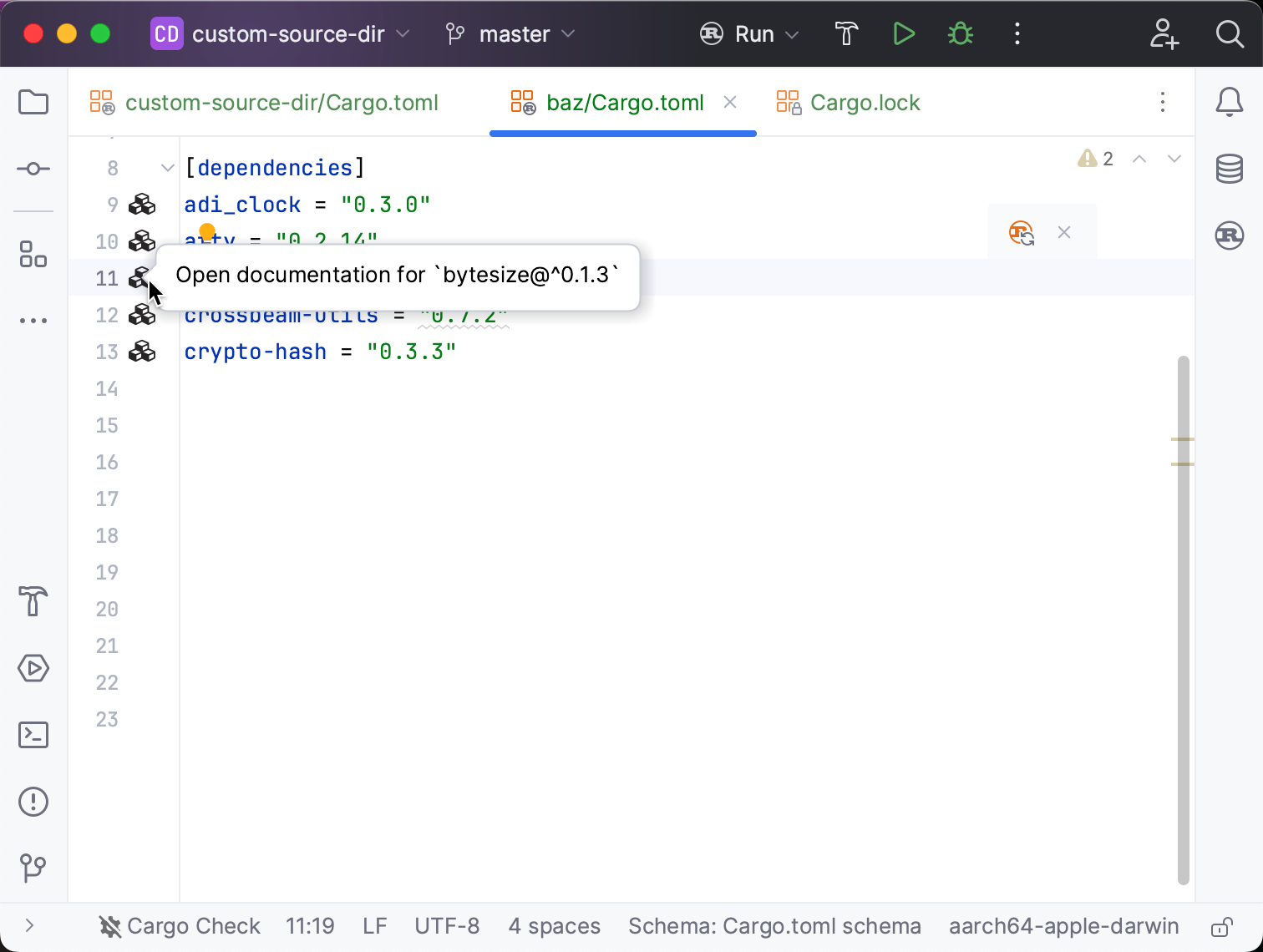Open the Commit tool window

coord(33,168)
